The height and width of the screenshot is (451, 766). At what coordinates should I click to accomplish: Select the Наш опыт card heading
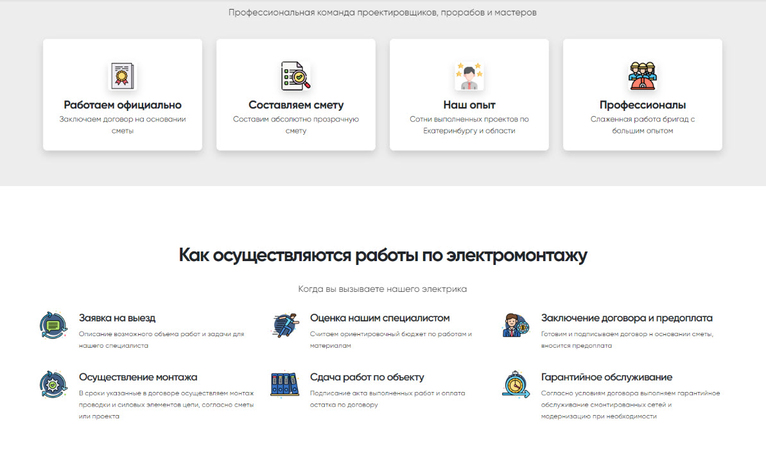point(469,105)
